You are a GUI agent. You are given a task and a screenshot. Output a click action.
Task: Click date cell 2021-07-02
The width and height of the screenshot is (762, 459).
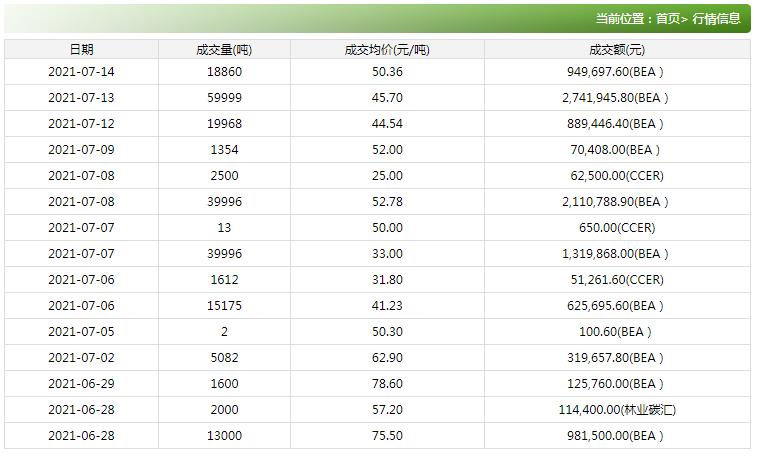81,357
